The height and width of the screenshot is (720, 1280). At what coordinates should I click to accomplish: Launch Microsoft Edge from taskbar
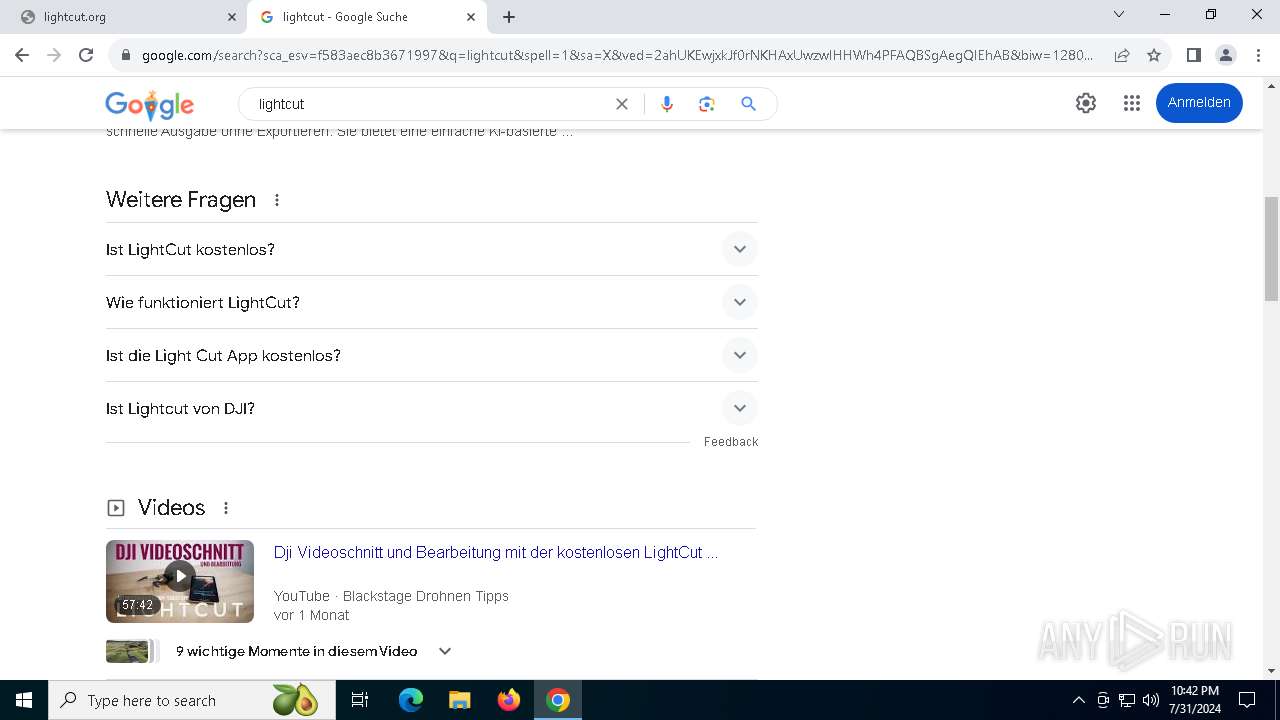(x=411, y=700)
